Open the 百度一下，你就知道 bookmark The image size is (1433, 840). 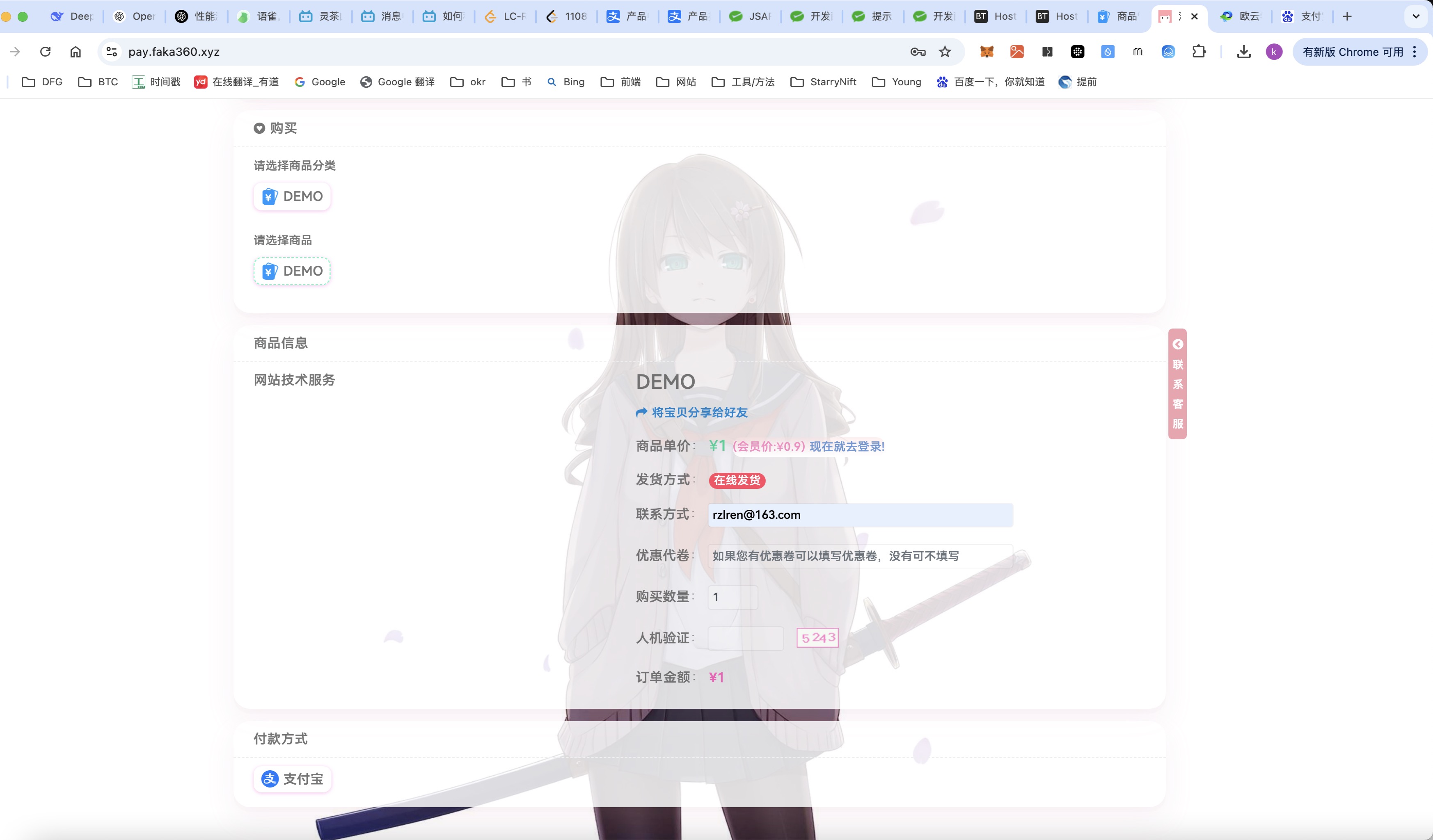click(991, 82)
